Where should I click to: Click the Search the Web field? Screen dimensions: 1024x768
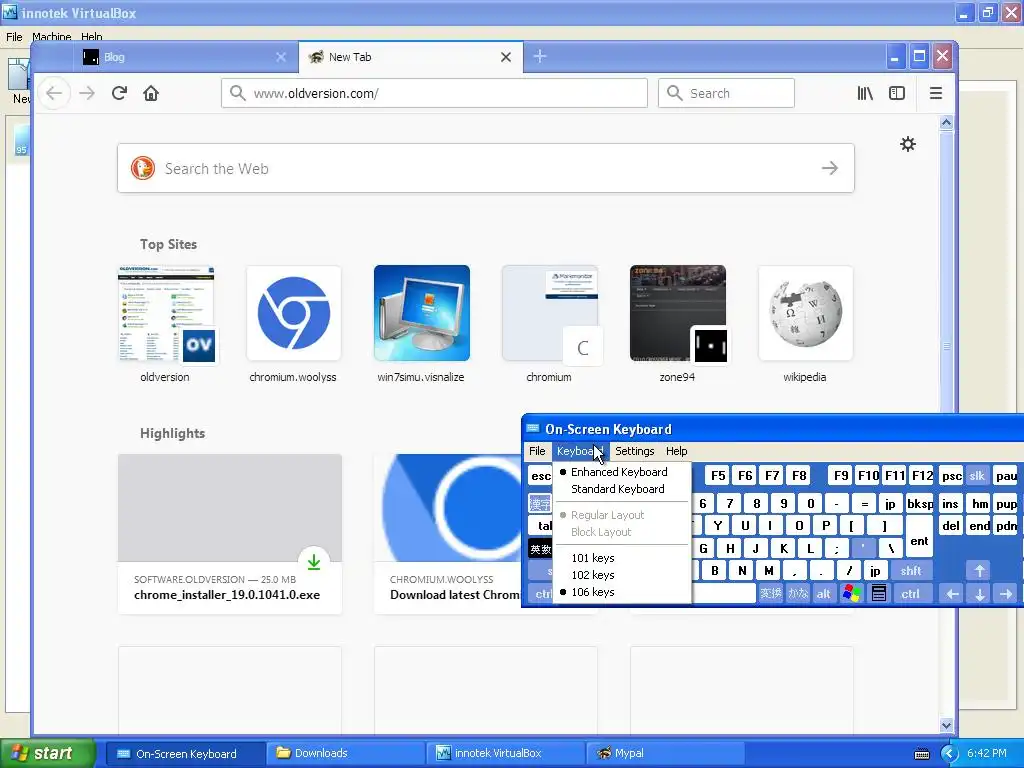tap(486, 168)
